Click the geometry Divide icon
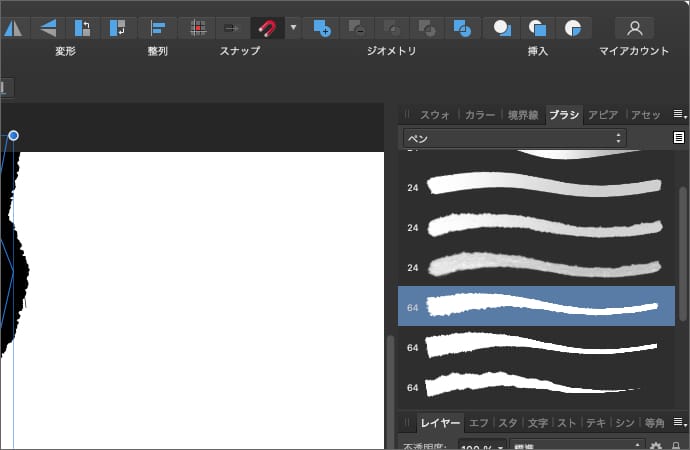Image resolution: width=690 pixels, height=450 pixels. (462, 27)
